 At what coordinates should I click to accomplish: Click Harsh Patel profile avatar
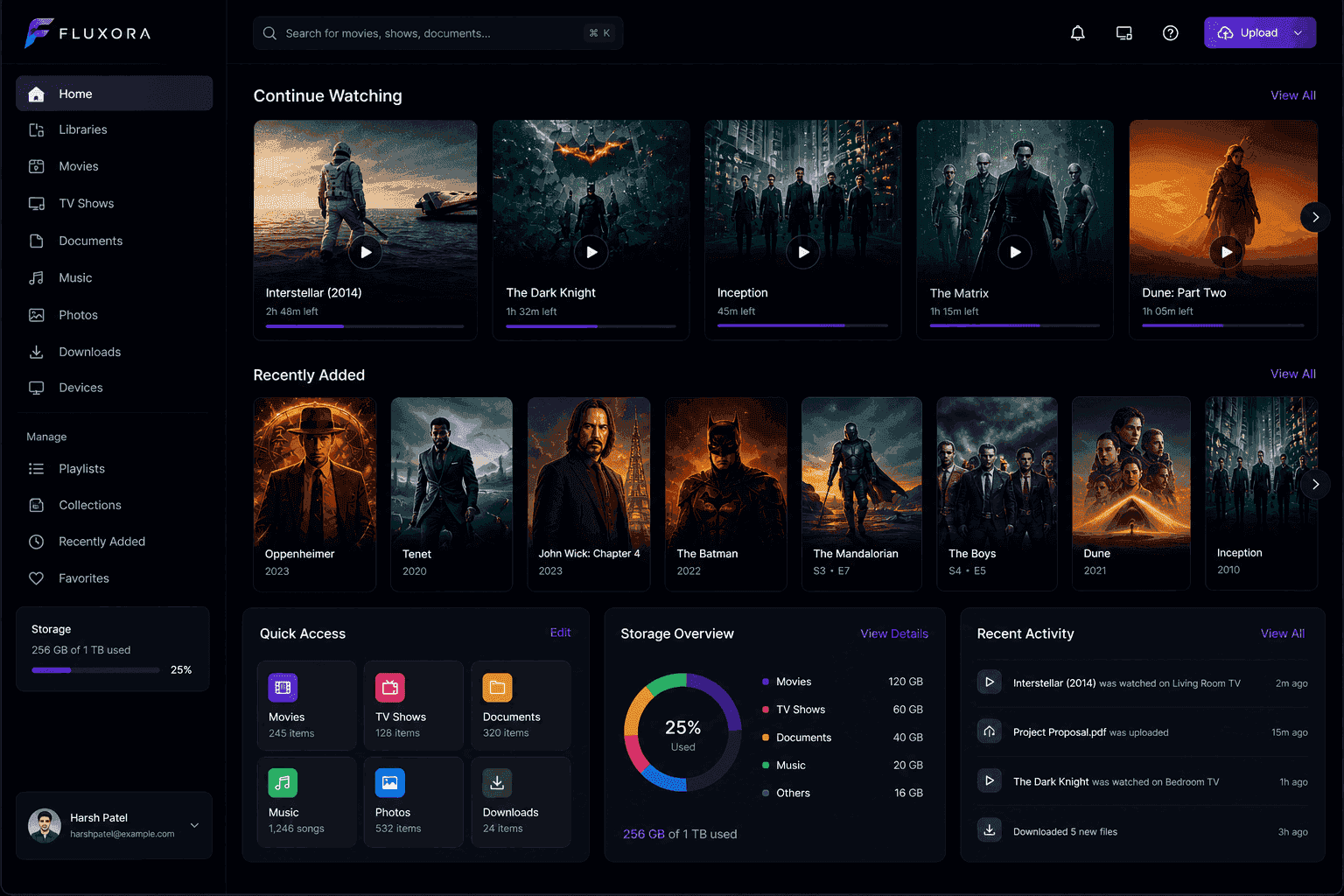[x=45, y=825]
